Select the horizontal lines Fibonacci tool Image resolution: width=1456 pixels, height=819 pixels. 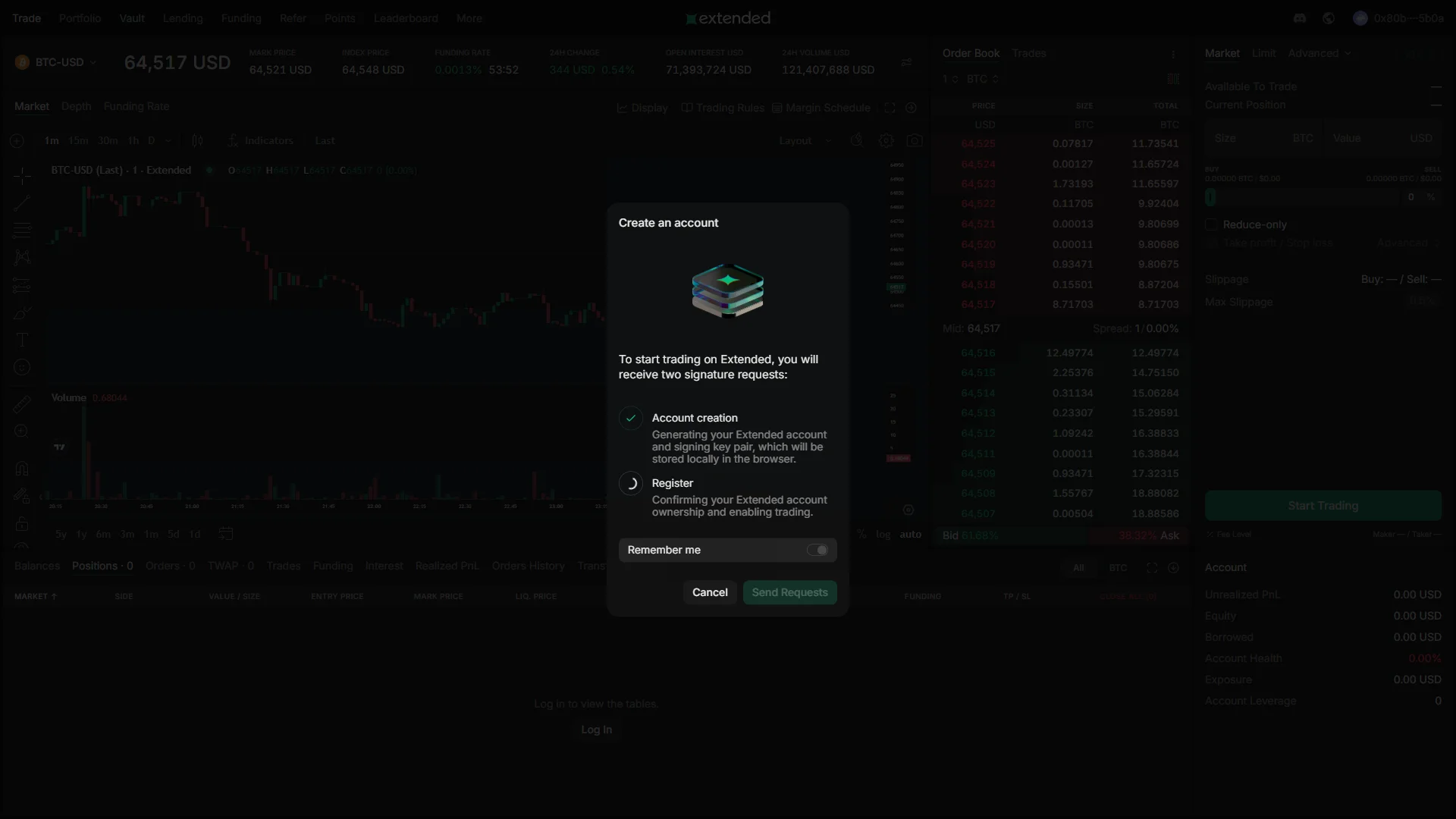tap(22, 231)
